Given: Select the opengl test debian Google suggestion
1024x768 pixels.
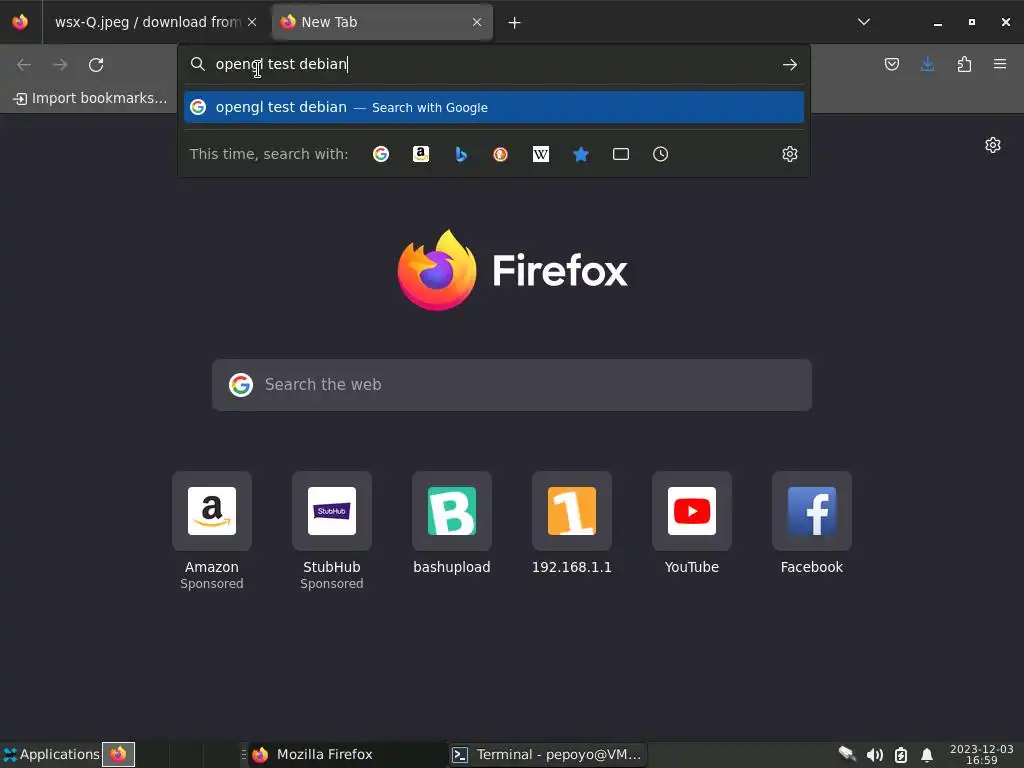Looking at the screenshot, I should tap(494, 107).
